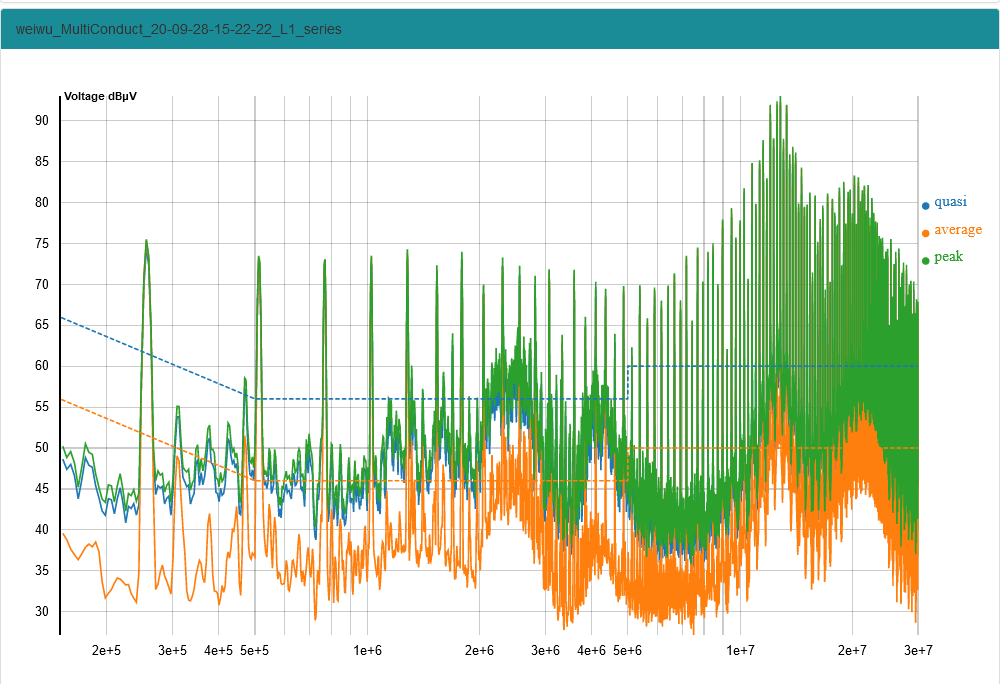Select the 2e+7 x-axis tick label
The height and width of the screenshot is (684, 1000).
852,651
